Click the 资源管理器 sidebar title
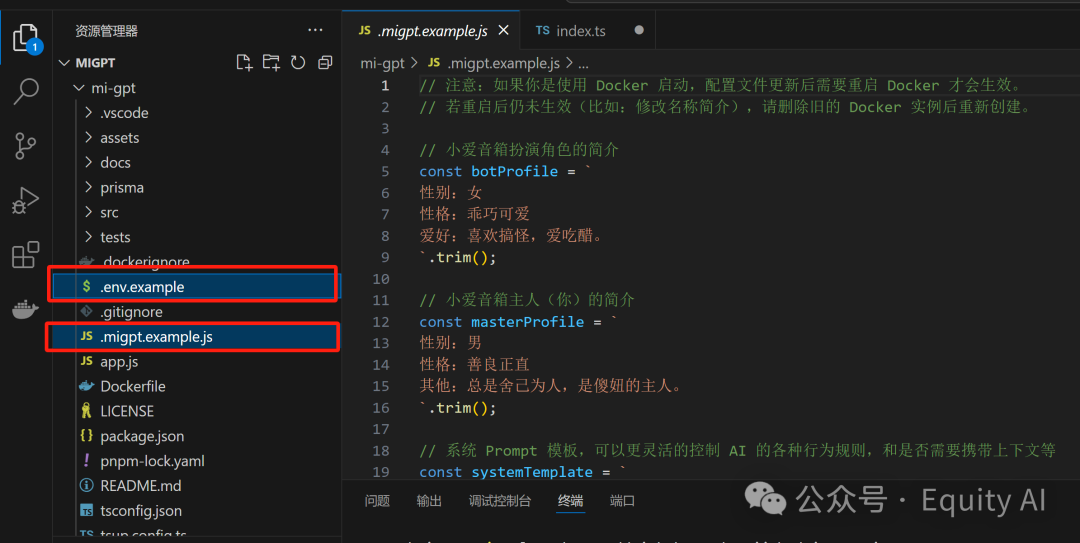The width and height of the screenshot is (1080, 543). (107, 31)
